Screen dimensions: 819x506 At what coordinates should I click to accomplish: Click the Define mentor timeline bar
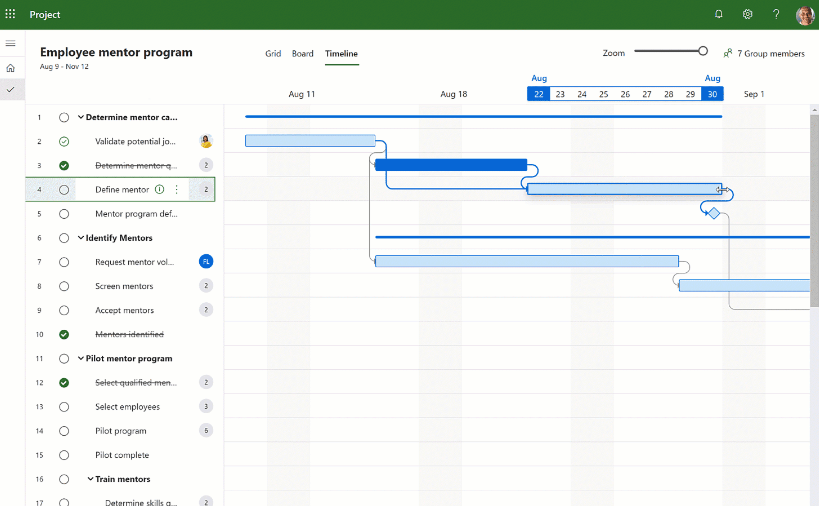[625, 189]
